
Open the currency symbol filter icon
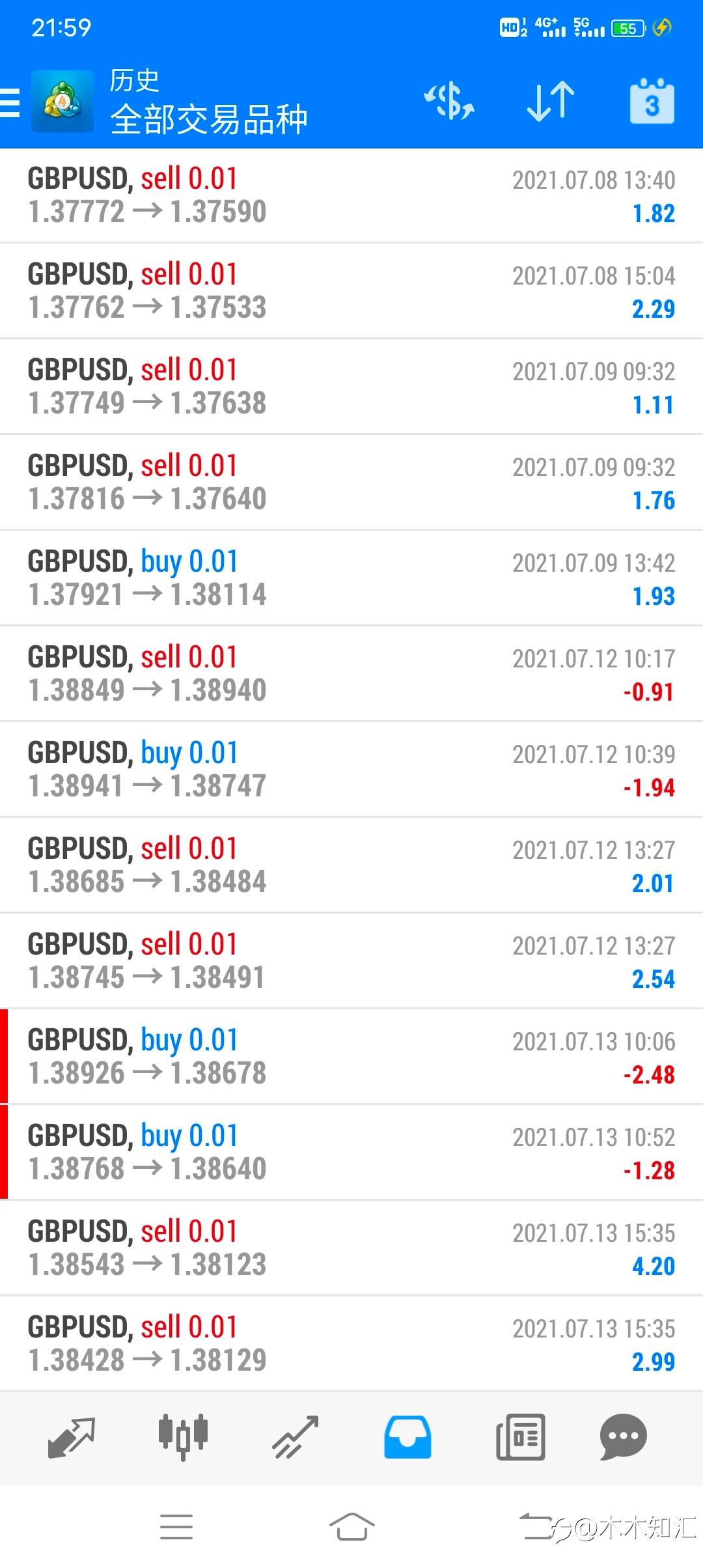pyautogui.click(x=449, y=102)
